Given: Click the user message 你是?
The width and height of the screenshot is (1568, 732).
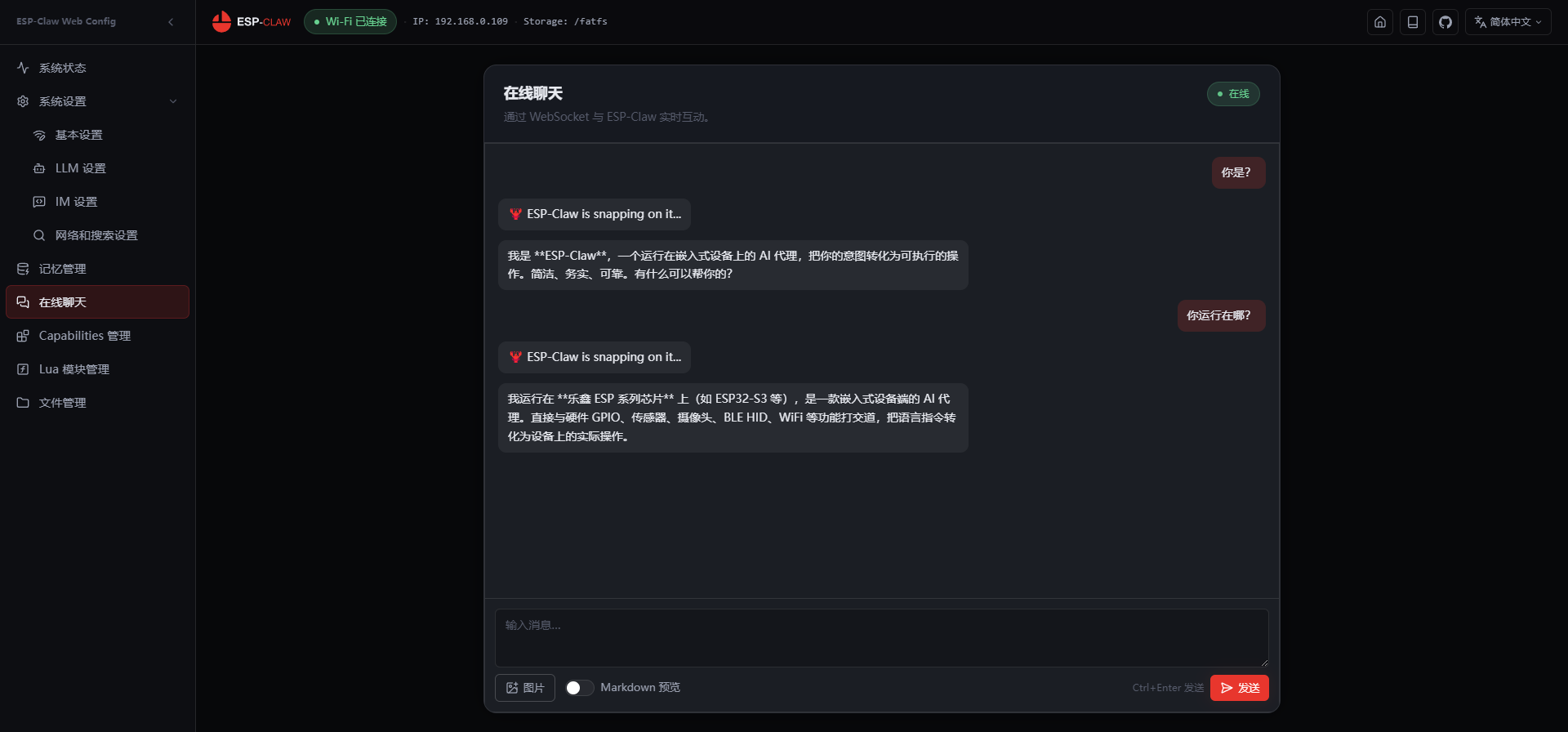Looking at the screenshot, I should point(1239,173).
